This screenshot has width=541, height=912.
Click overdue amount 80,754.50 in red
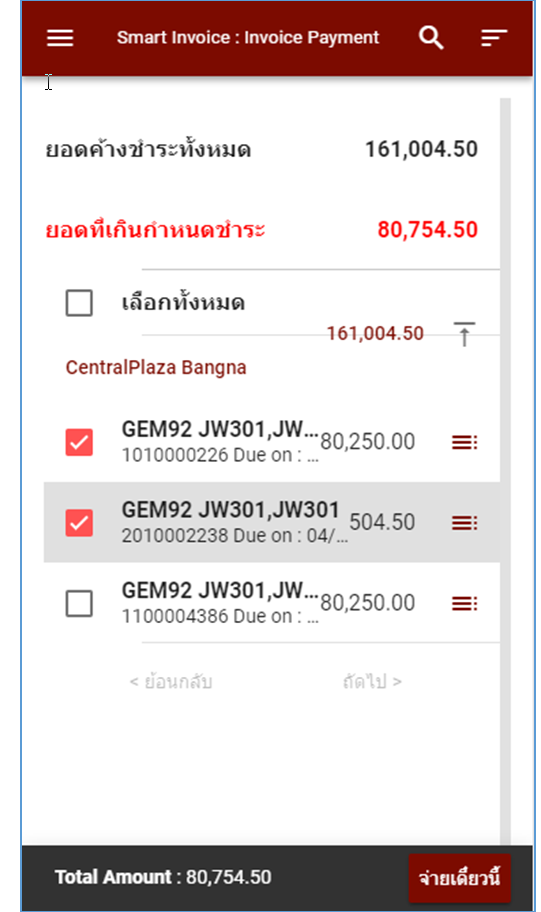pos(428,230)
